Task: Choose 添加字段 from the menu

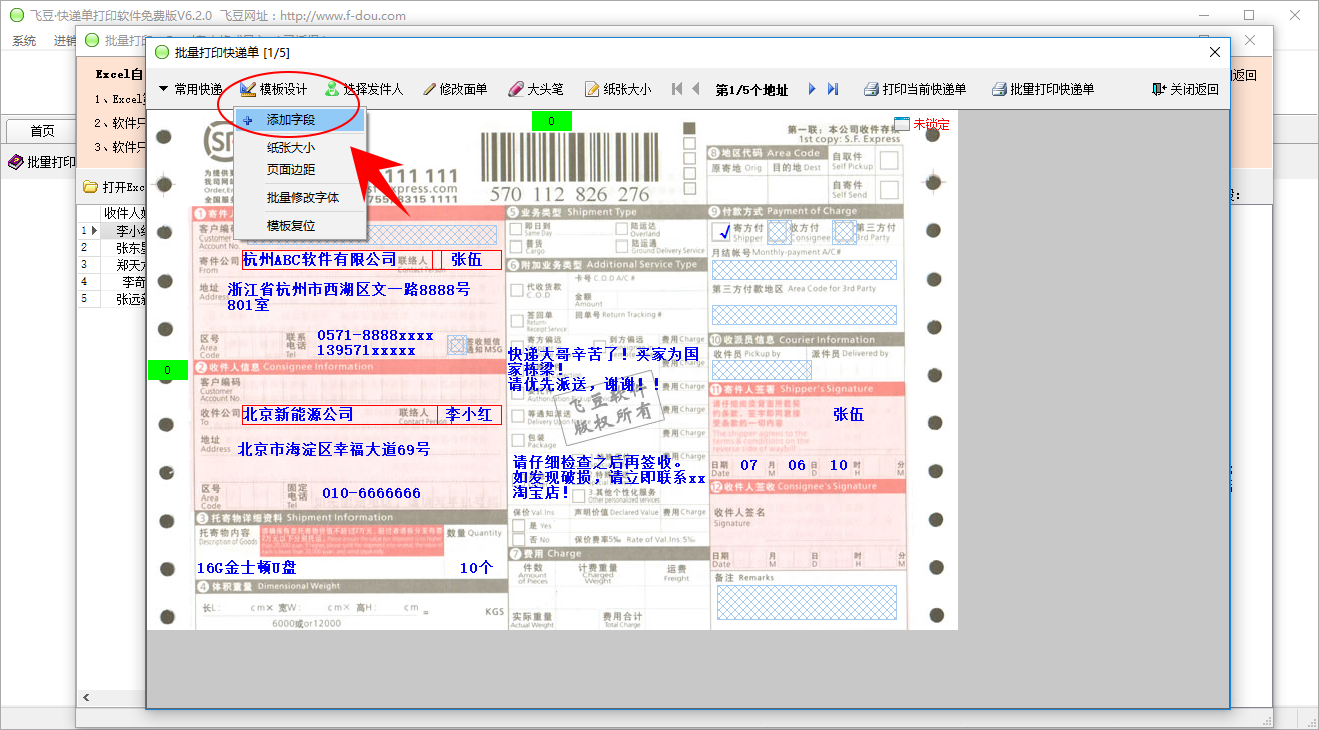Action: (x=300, y=120)
